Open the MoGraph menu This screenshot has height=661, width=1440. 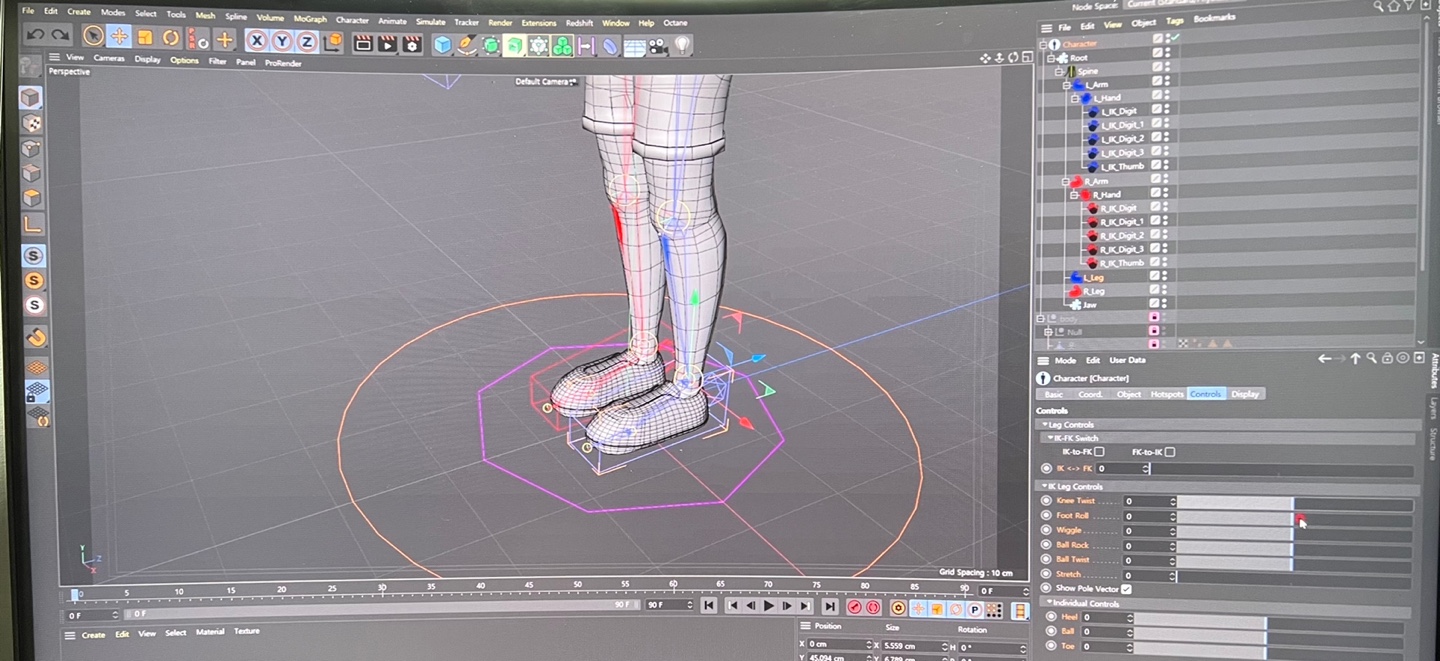click(x=310, y=18)
